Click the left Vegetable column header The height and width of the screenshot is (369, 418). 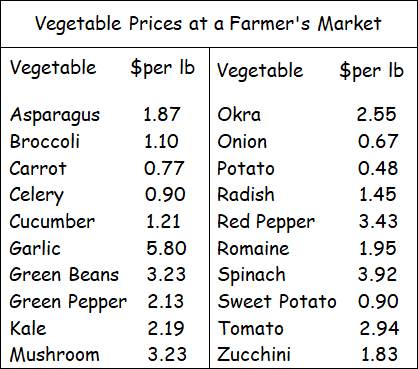[53, 69]
